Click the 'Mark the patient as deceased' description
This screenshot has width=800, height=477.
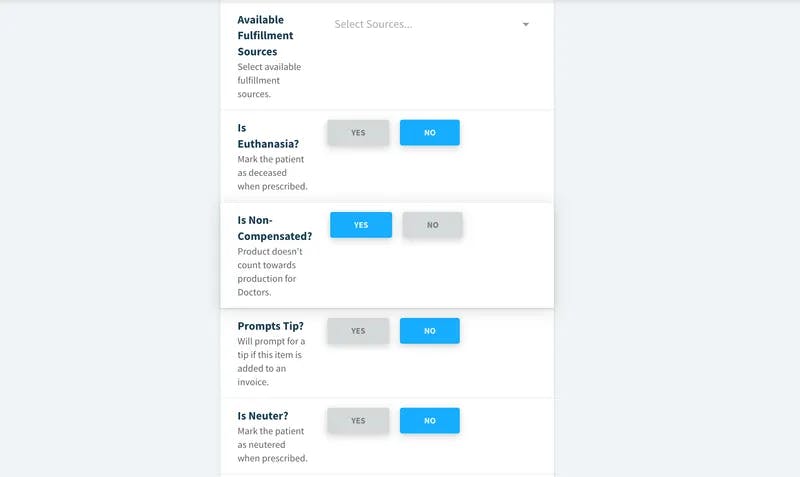(272, 172)
